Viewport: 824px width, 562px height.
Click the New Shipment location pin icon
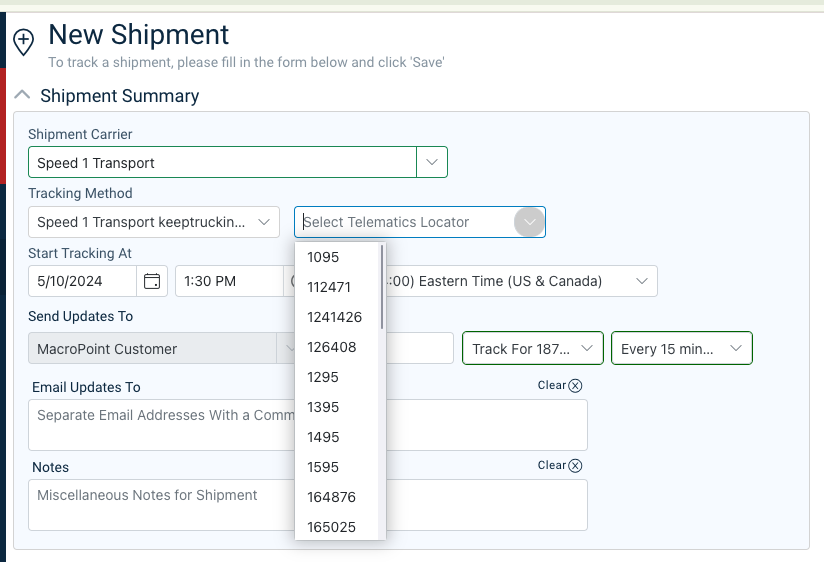24,42
